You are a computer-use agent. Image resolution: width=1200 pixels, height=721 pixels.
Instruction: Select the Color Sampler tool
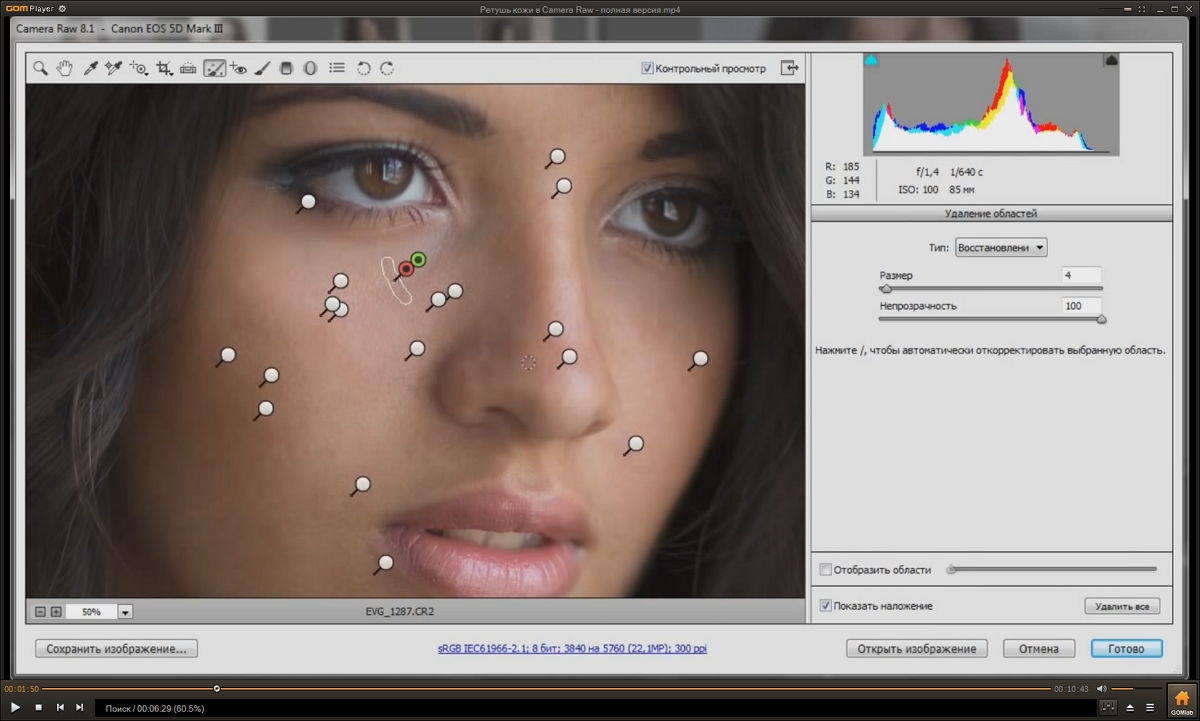coord(113,68)
